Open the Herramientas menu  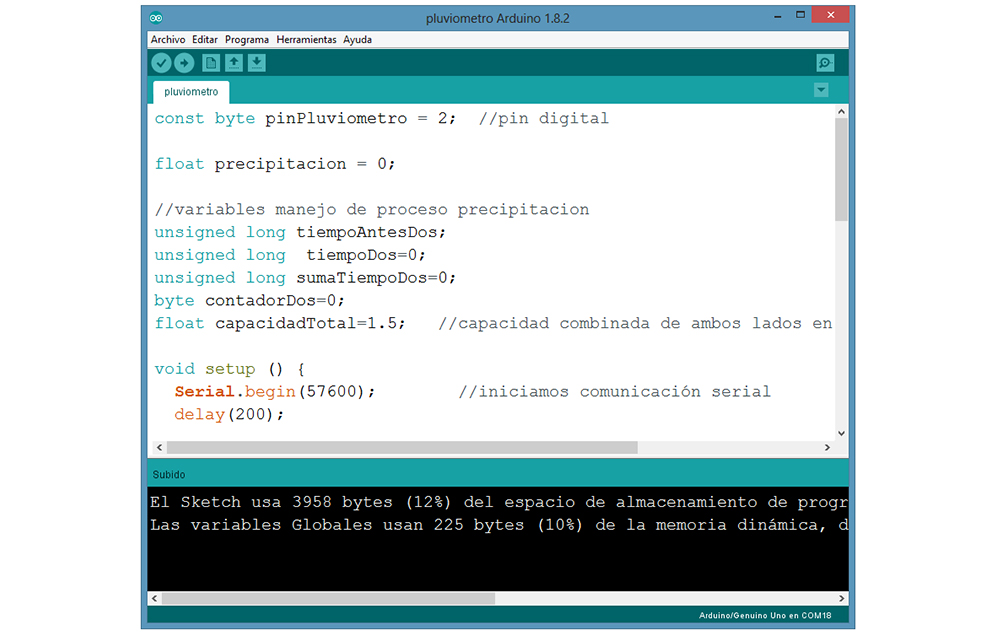pyautogui.click(x=306, y=40)
